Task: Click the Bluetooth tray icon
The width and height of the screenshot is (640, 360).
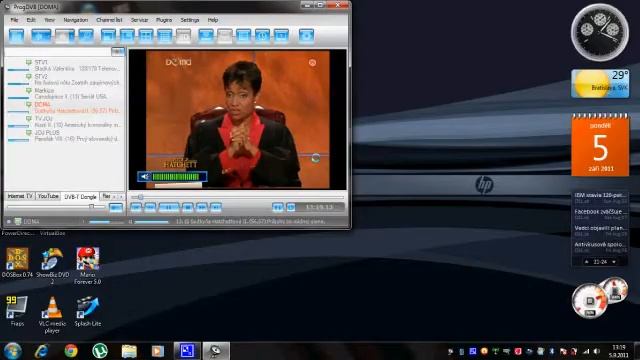Action: 552,351
